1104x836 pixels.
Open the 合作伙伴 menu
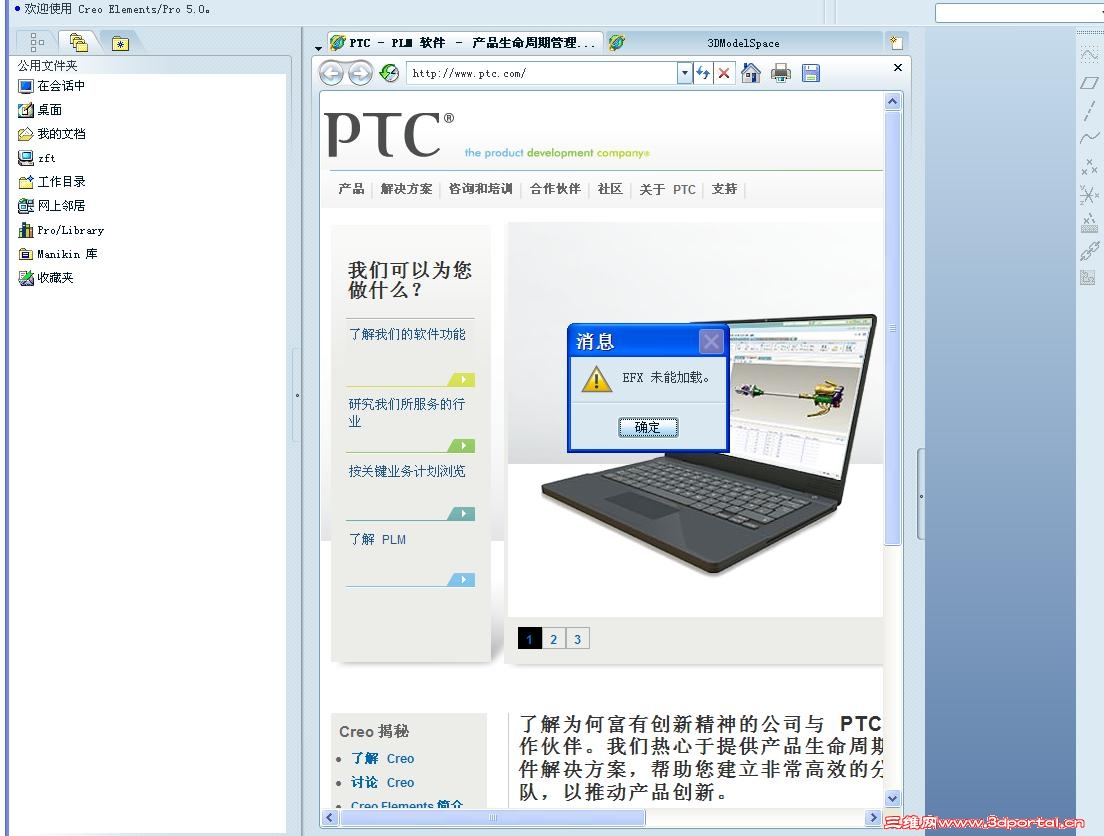[x=555, y=189]
